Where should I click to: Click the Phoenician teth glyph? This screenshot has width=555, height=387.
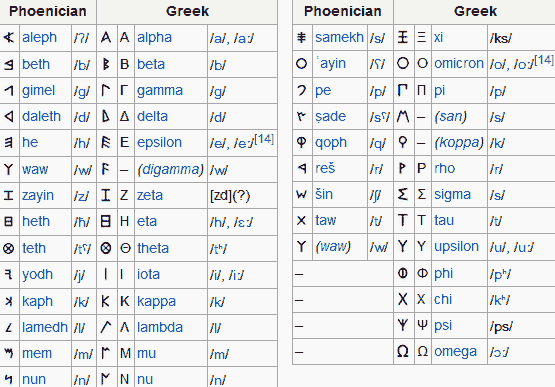8,248
